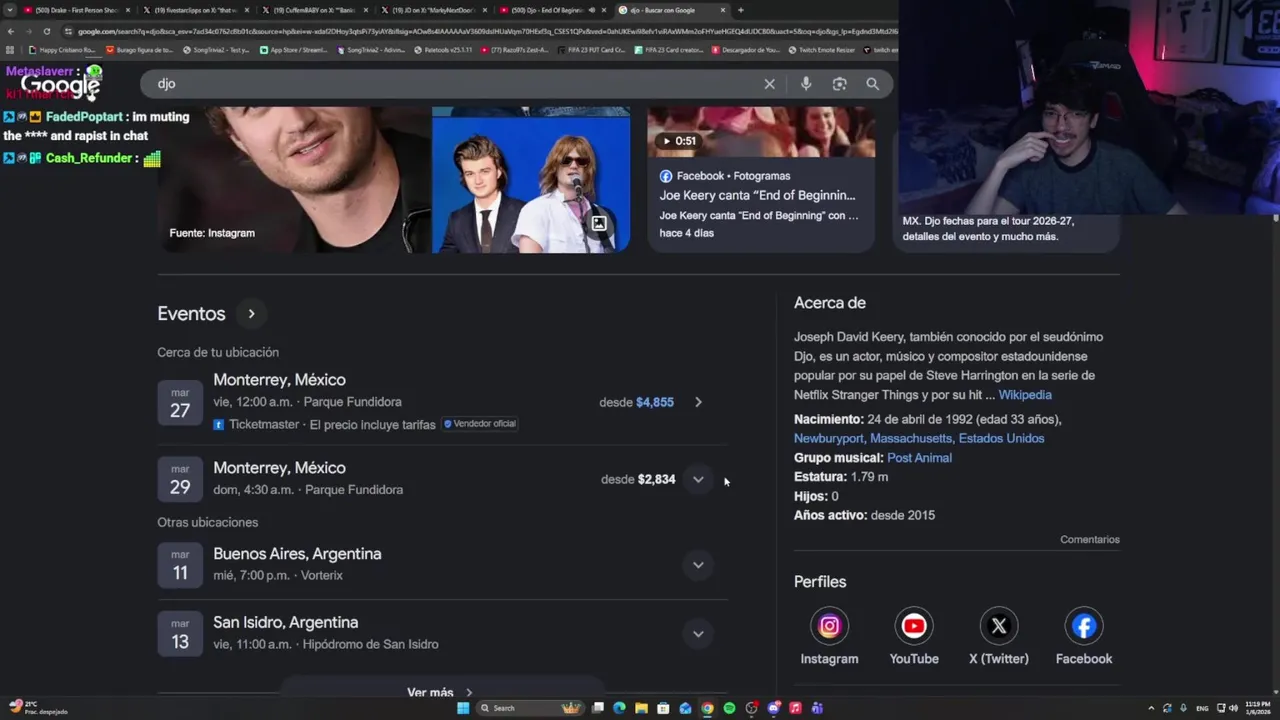
Task: Open the Instagram profile icon
Action: [829, 626]
